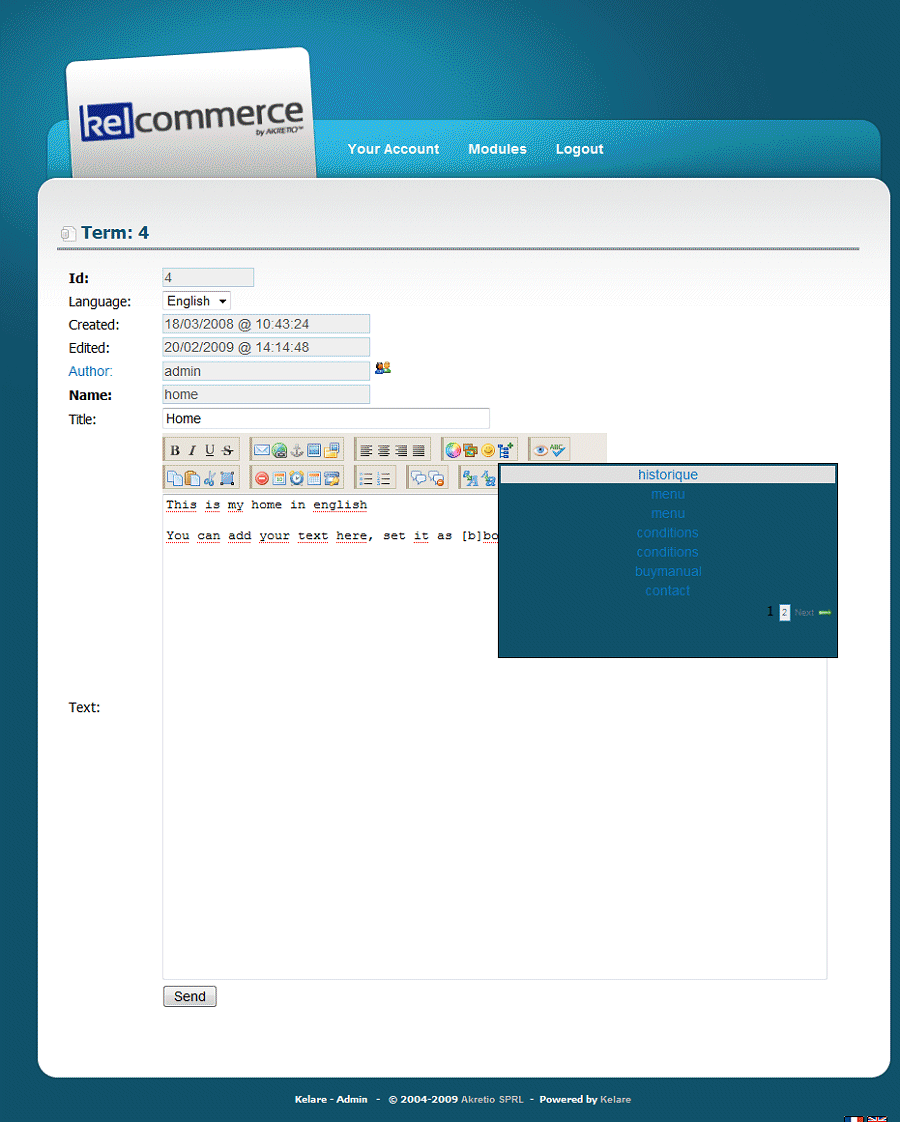Click the scissors cut icon
Viewport: 900px width, 1122px height.
(x=210, y=478)
